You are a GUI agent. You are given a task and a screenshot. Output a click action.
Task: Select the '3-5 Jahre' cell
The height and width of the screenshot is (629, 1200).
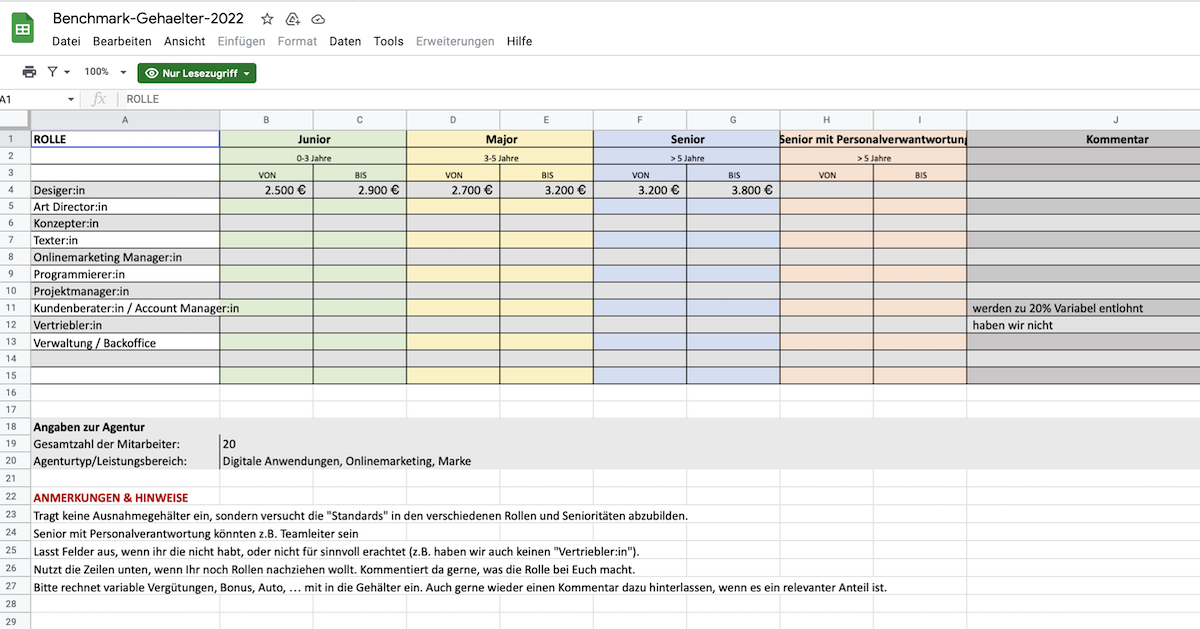pos(500,157)
